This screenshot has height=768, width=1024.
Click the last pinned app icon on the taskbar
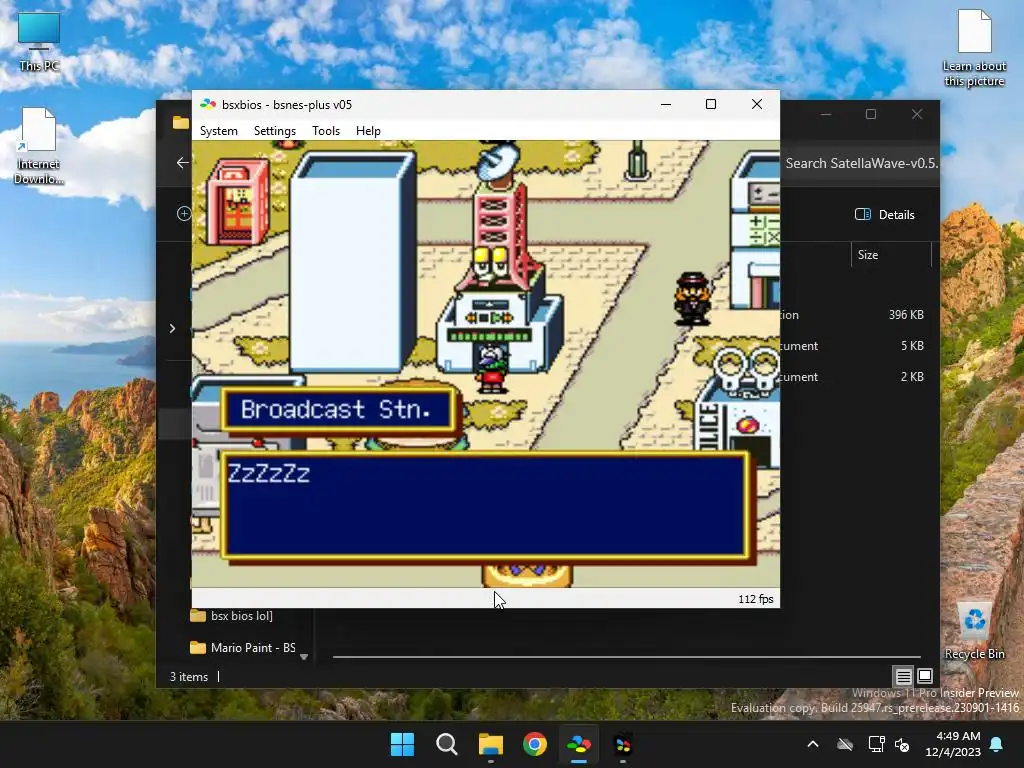[x=623, y=744]
